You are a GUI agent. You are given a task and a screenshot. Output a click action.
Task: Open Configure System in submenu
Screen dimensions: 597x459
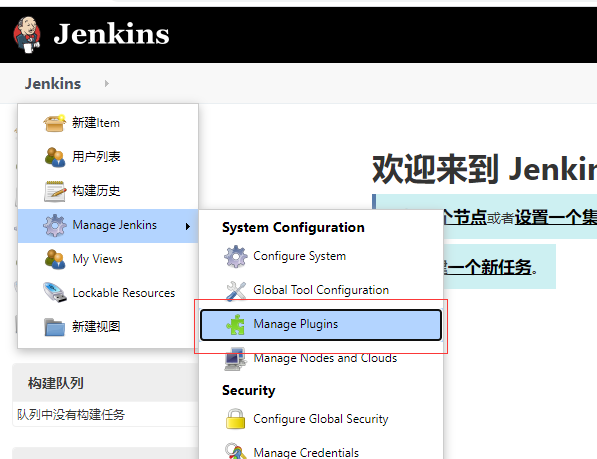coord(321,256)
